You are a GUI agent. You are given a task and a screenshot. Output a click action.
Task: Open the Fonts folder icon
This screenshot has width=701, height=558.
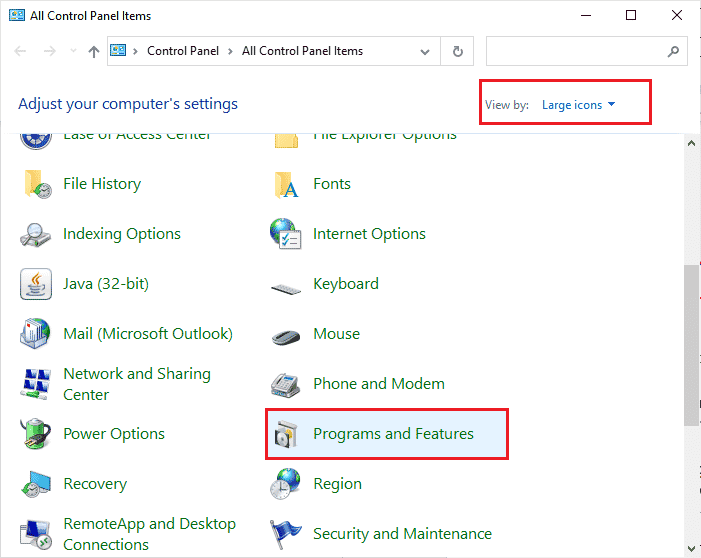[x=286, y=184]
